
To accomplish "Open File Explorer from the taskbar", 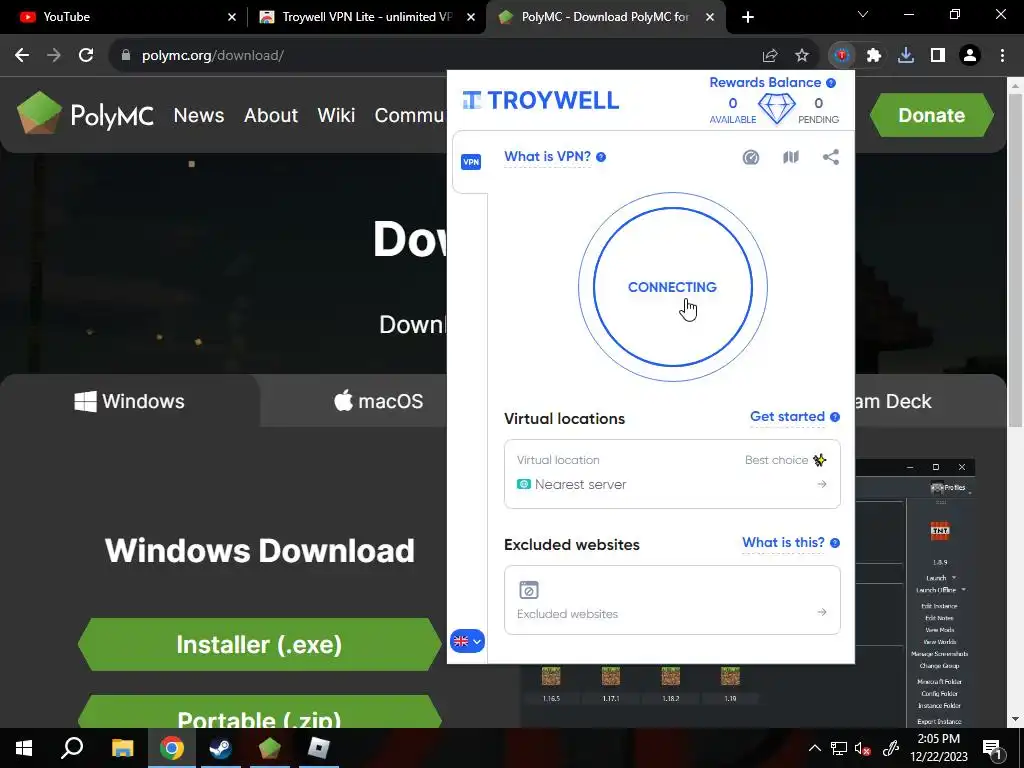I will point(122,748).
